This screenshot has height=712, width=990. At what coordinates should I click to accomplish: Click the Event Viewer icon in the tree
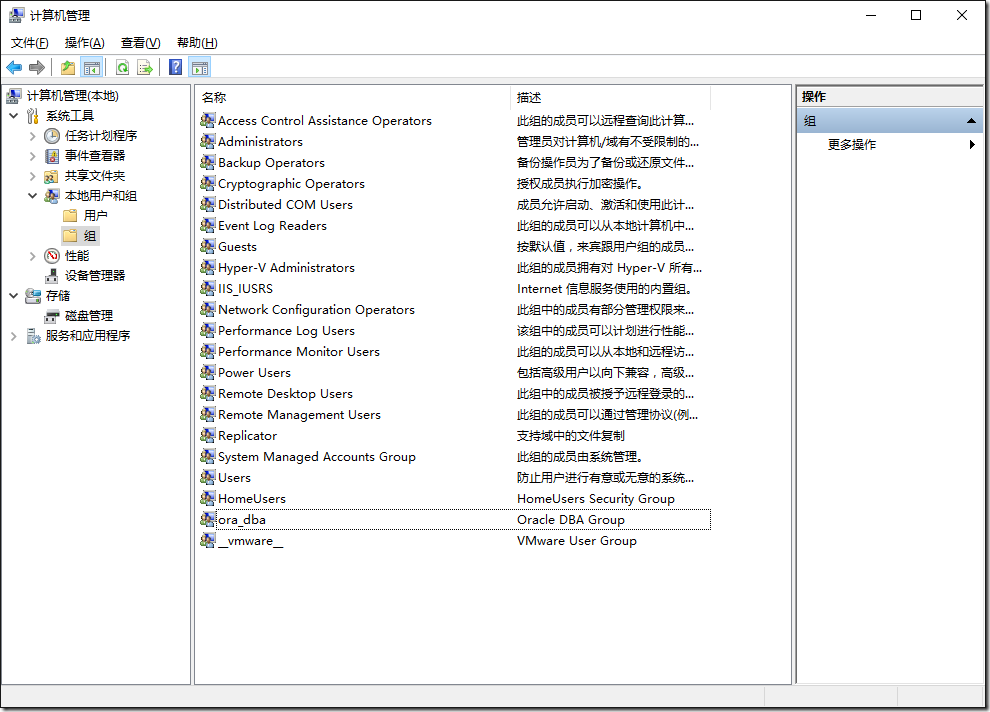point(52,156)
